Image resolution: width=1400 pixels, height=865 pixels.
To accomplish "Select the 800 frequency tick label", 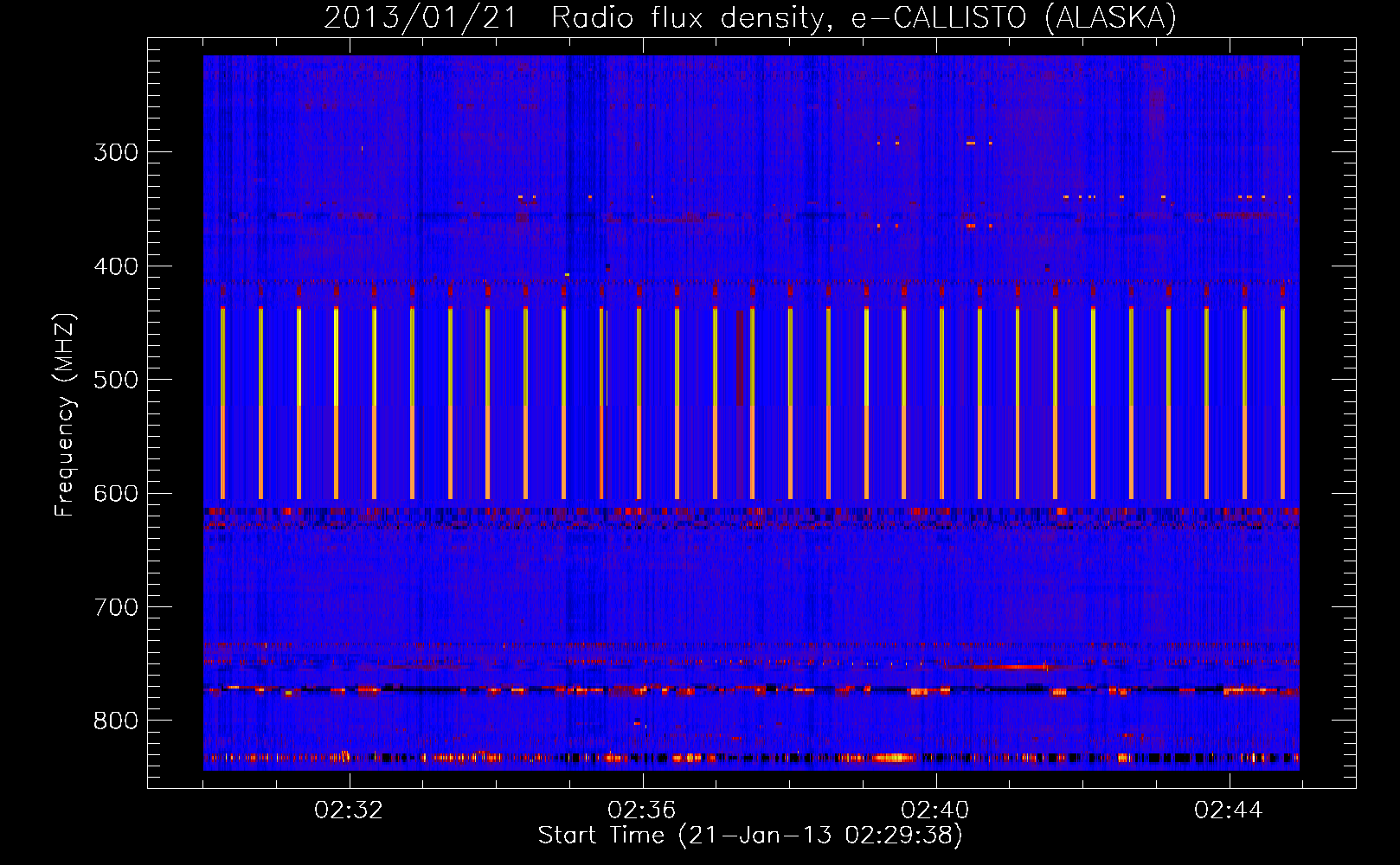I will point(116,721).
